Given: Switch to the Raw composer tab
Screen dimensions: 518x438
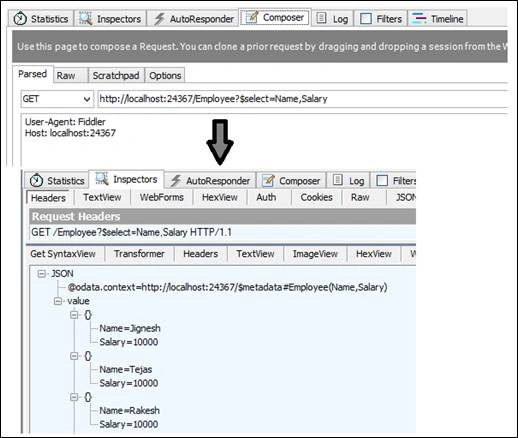Looking at the screenshot, I should [66, 76].
